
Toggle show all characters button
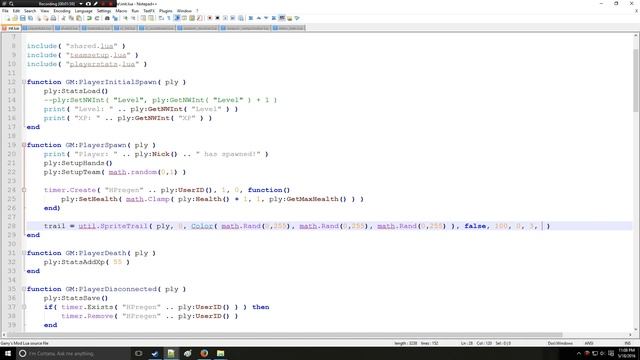(169, 18)
